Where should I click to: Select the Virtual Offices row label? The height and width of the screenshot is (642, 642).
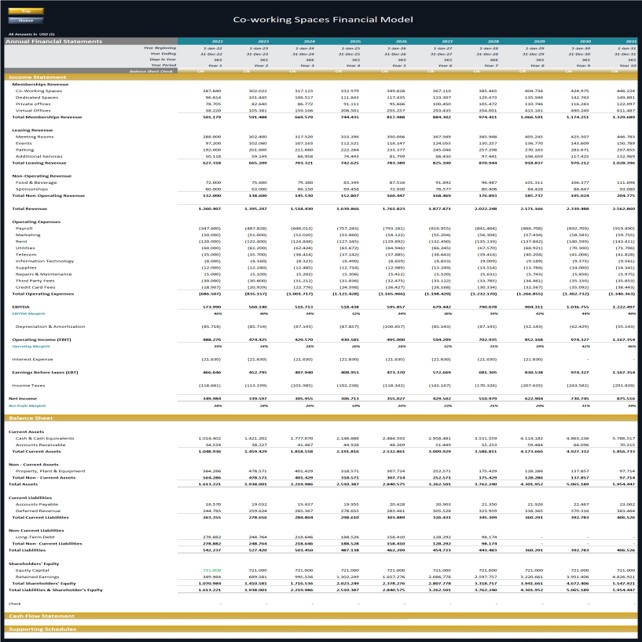coord(33,111)
